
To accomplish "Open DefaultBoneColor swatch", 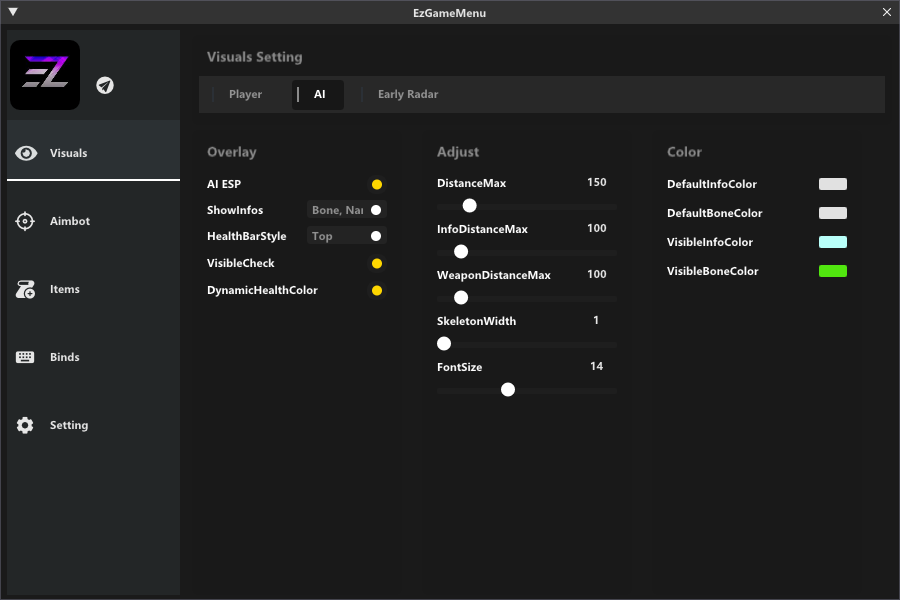I will 832,213.
